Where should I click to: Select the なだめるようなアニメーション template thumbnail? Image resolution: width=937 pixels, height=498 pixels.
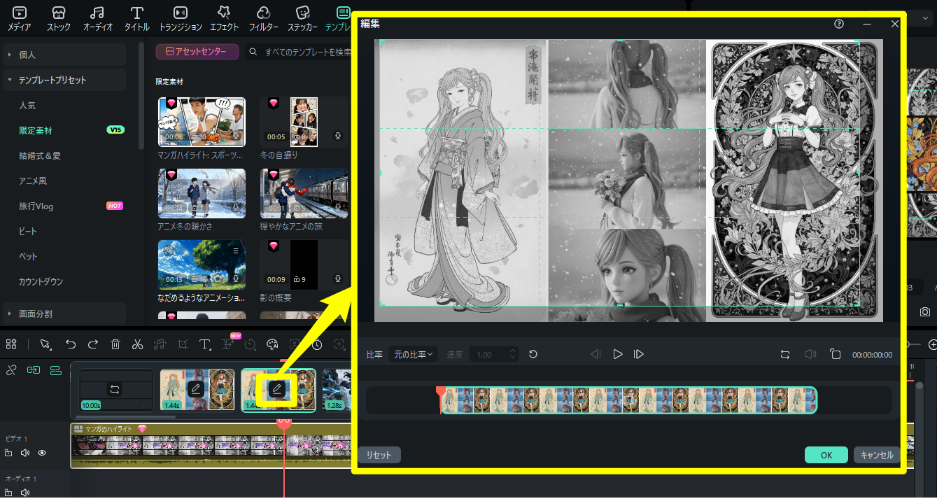point(201,265)
